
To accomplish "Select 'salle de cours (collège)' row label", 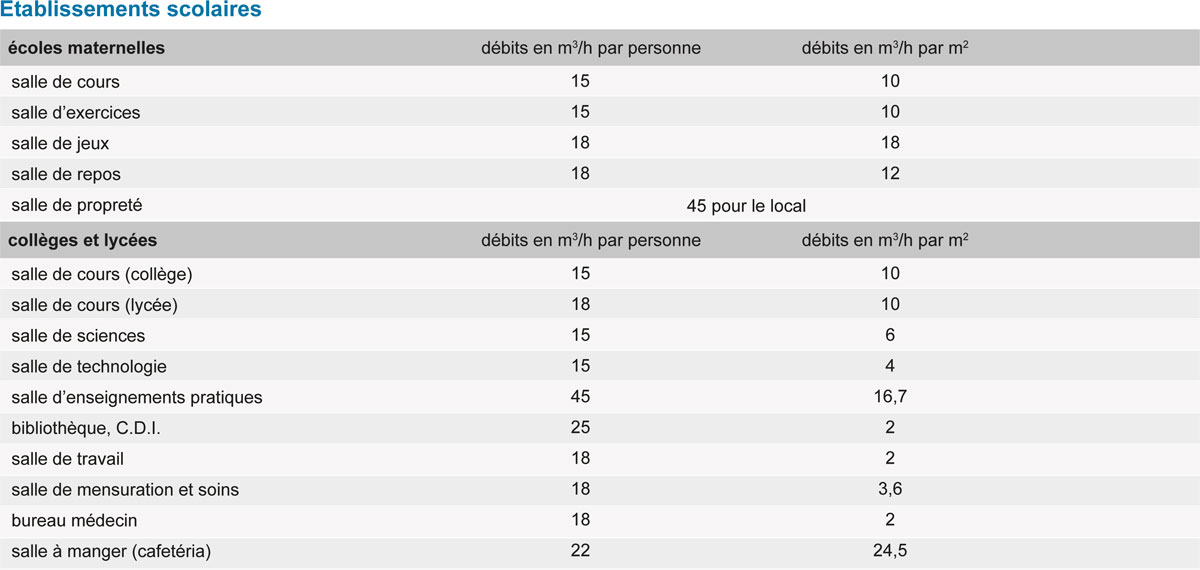I will click(x=102, y=274).
